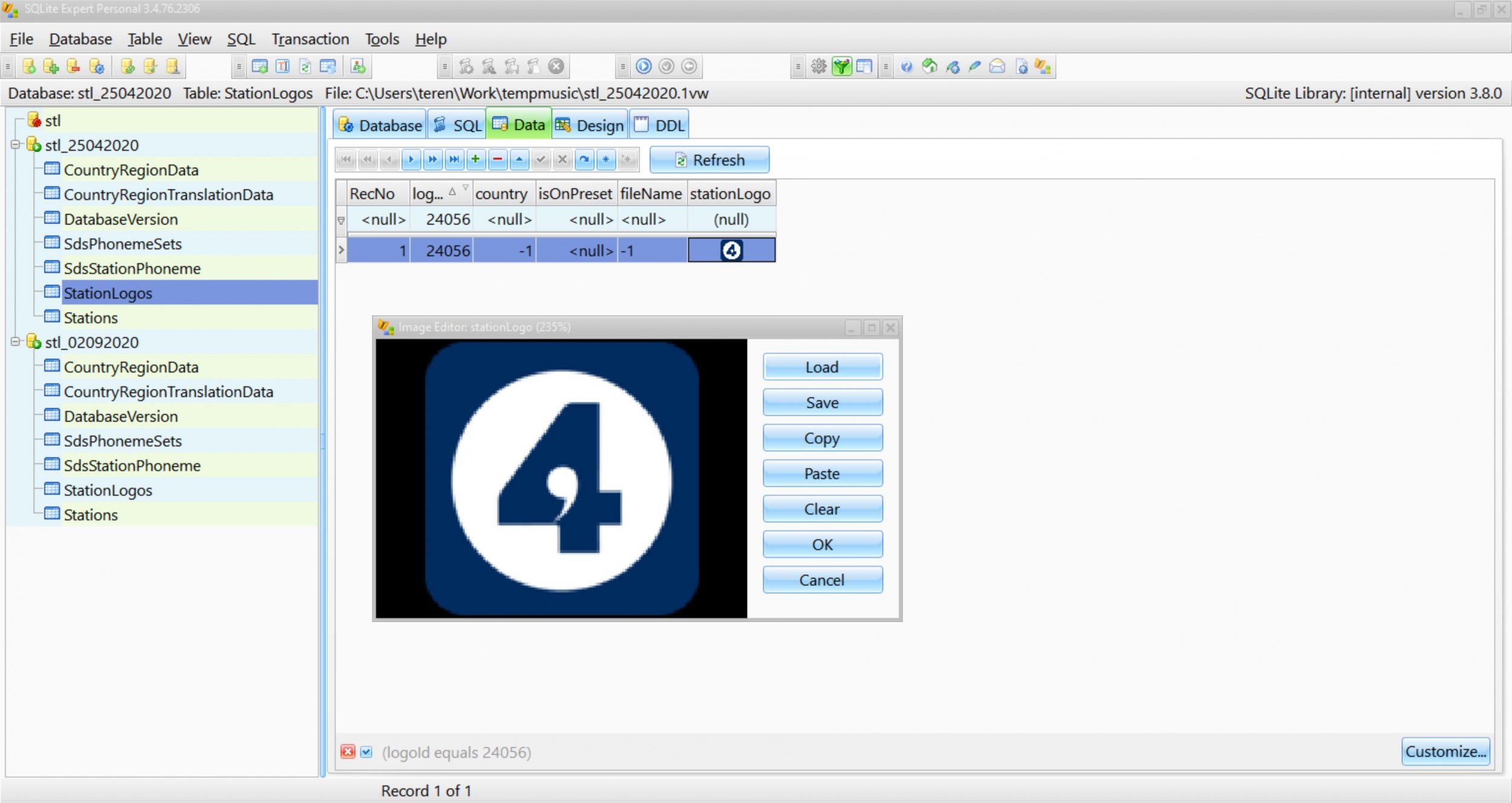Click the home page house icon
1512x803 pixels.
[x=930, y=67]
